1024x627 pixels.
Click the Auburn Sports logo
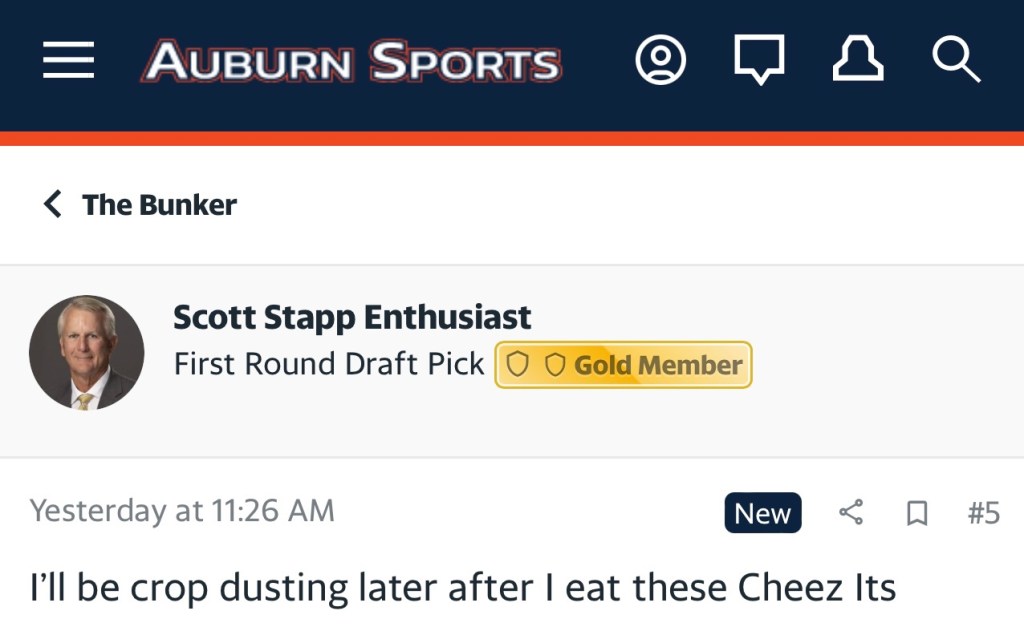coord(351,63)
